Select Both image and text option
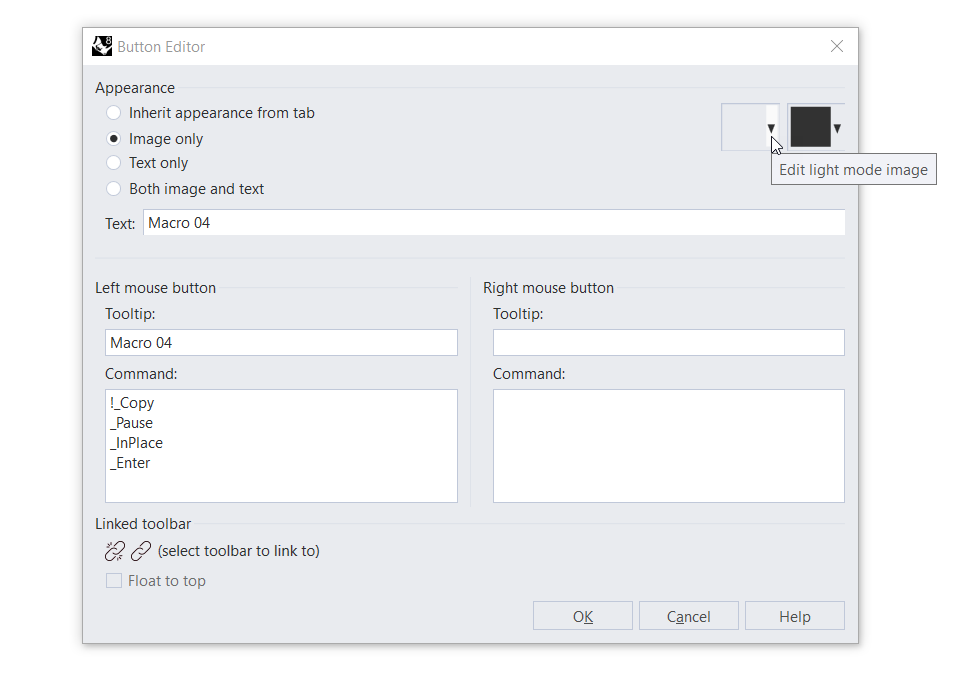The width and height of the screenshot is (980, 686). (x=114, y=189)
